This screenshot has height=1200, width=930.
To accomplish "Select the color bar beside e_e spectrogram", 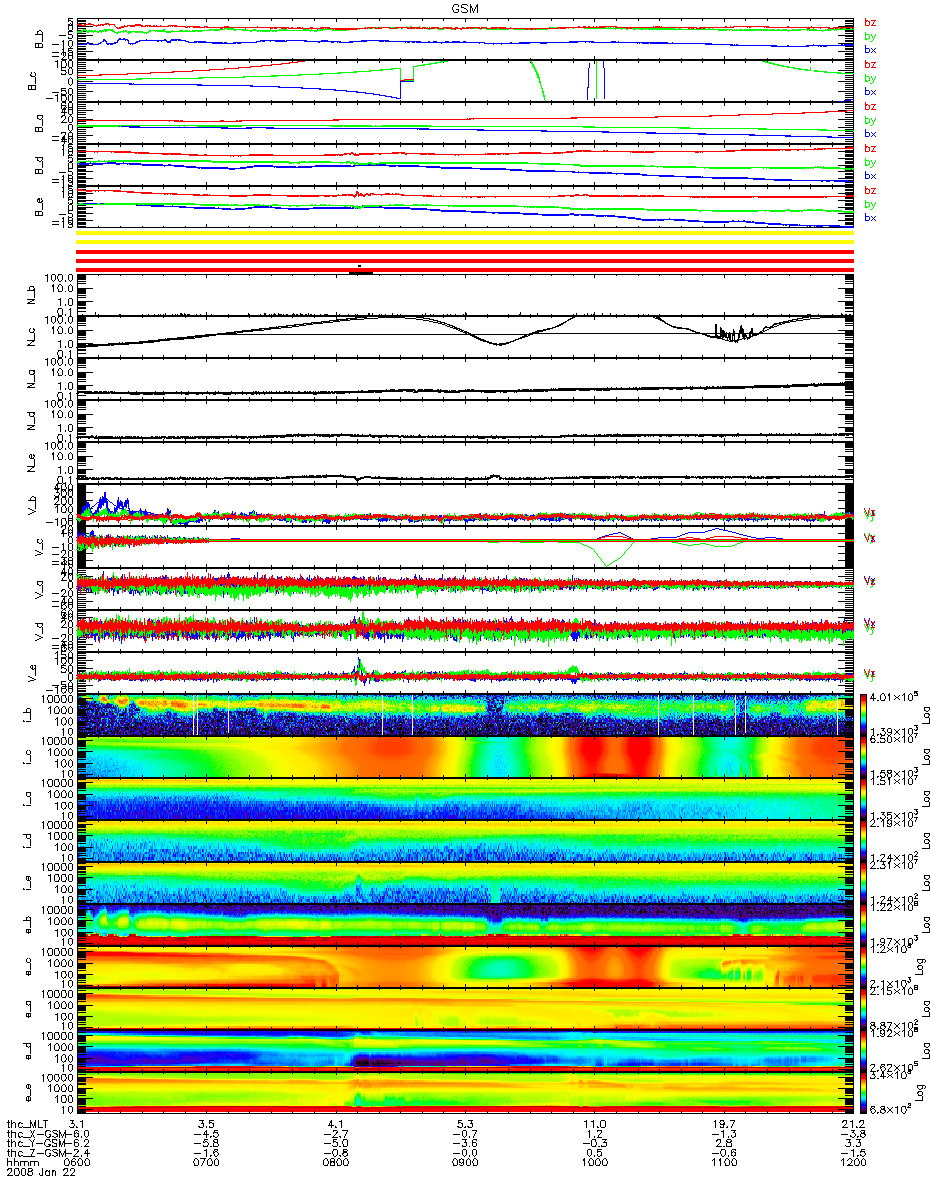I will point(865,1092).
